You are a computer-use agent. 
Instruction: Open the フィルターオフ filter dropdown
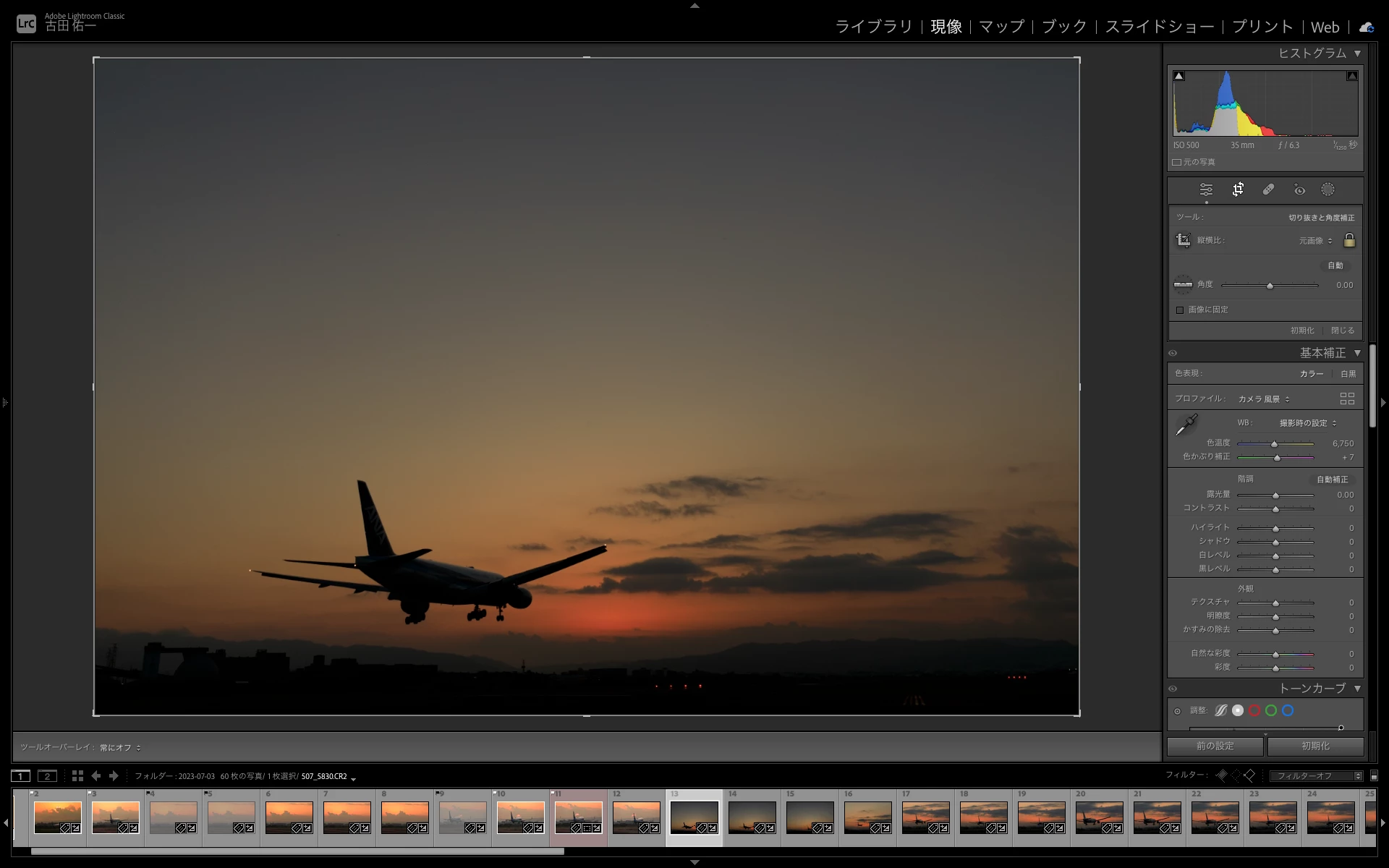click(1315, 775)
